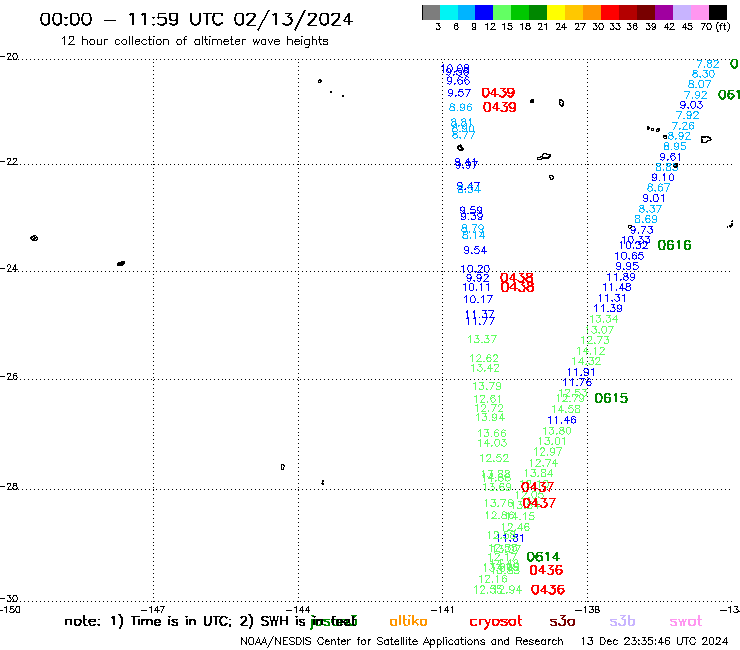Click the cyan swatch in the color scale

click(449, 12)
